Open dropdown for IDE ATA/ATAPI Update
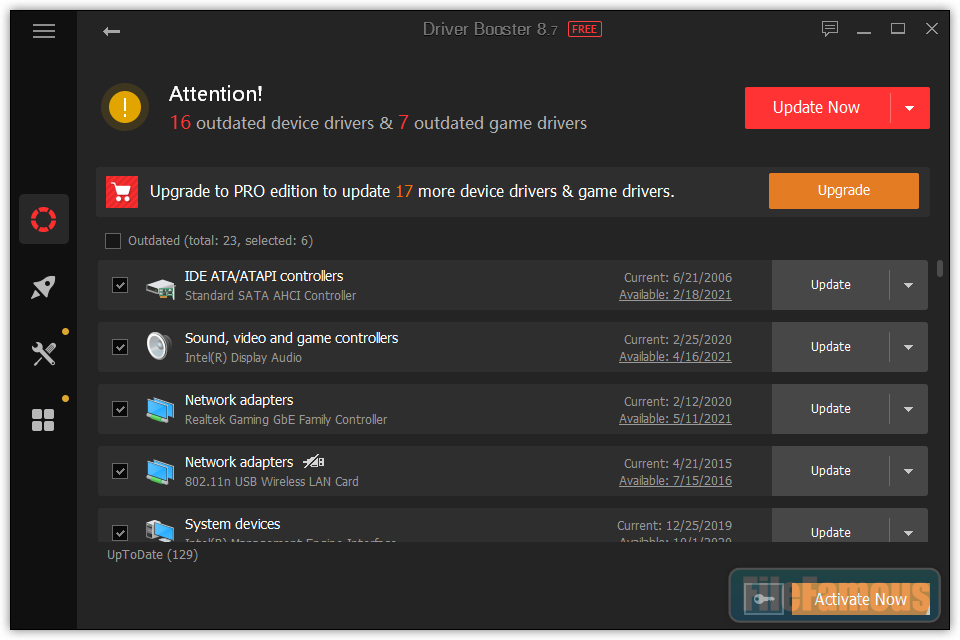Viewport: 960px width, 640px height. pyautogui.click(x=909, y=285)
